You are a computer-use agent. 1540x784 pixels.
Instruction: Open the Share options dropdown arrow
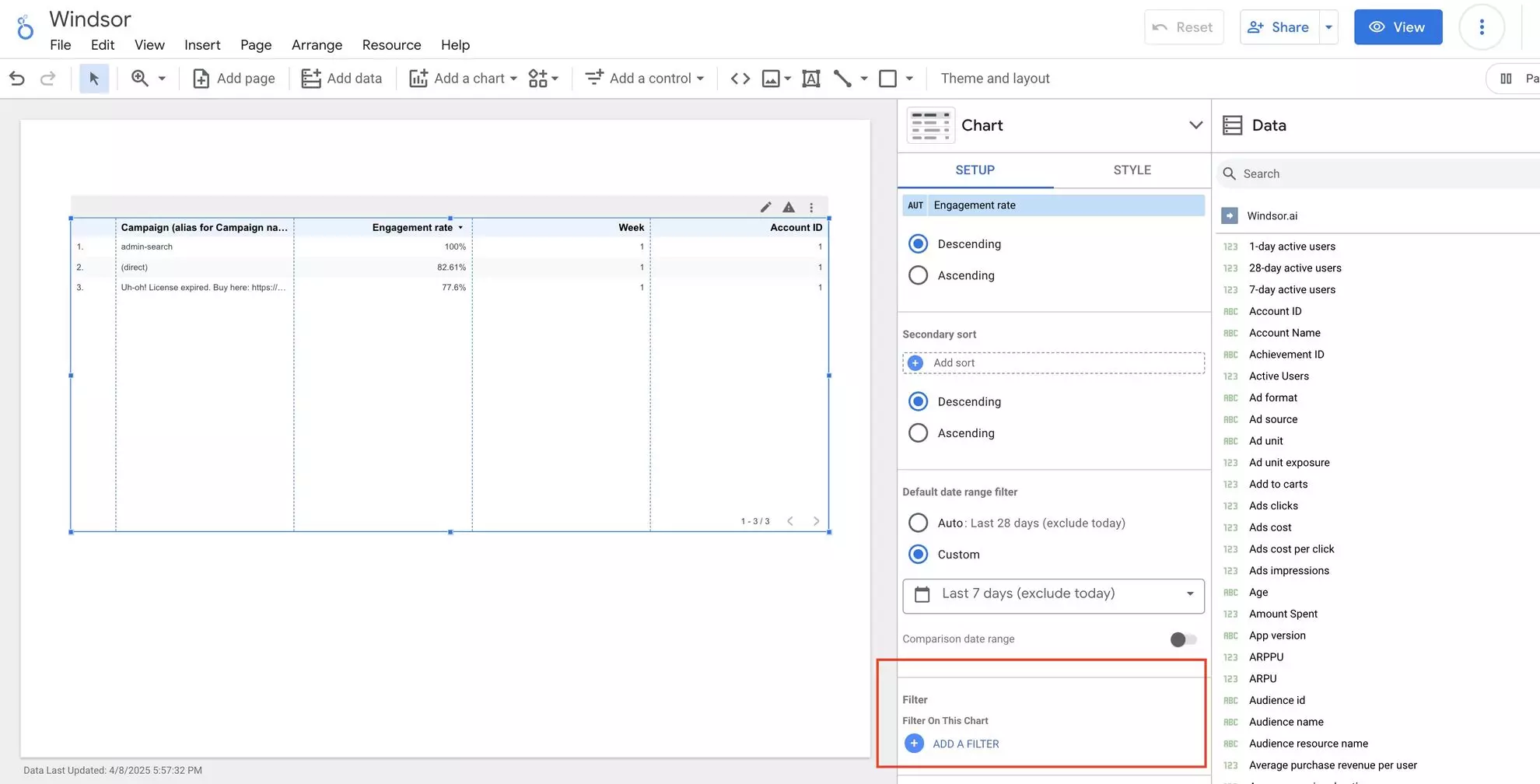coord(1328,27)
